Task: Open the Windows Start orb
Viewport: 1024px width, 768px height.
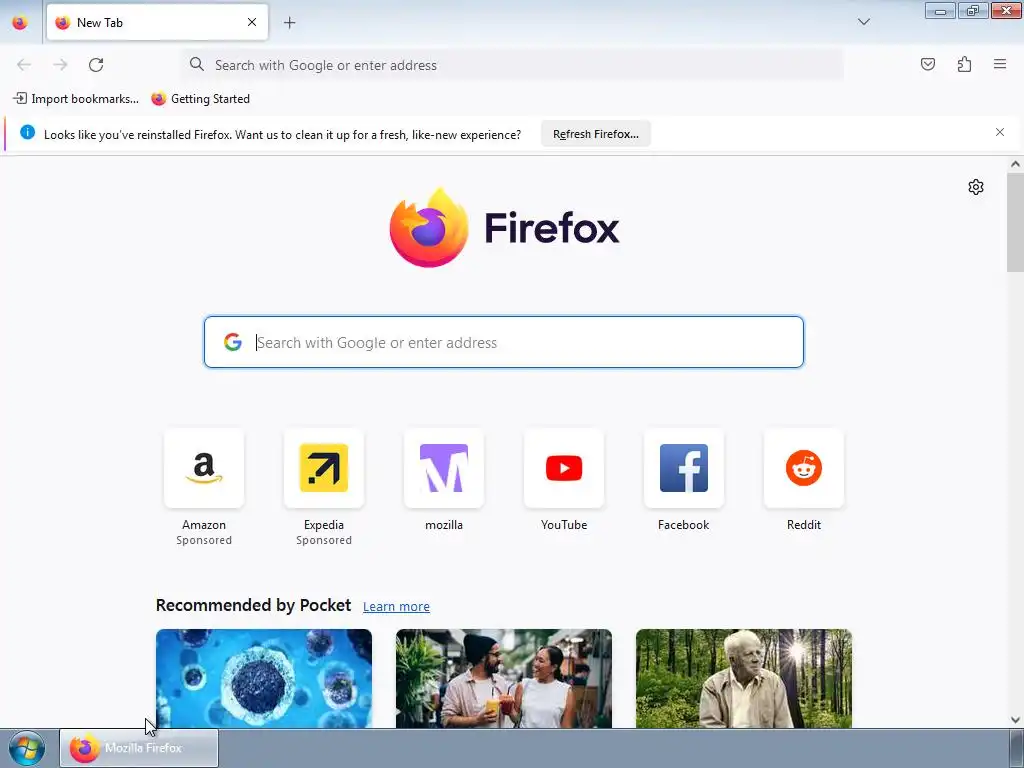Action: 27,748
